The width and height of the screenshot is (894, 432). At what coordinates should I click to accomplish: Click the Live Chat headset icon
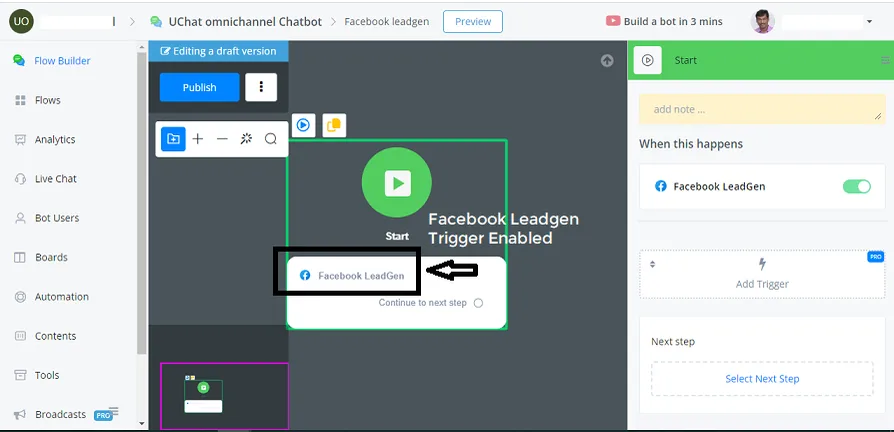pos(21,179)
